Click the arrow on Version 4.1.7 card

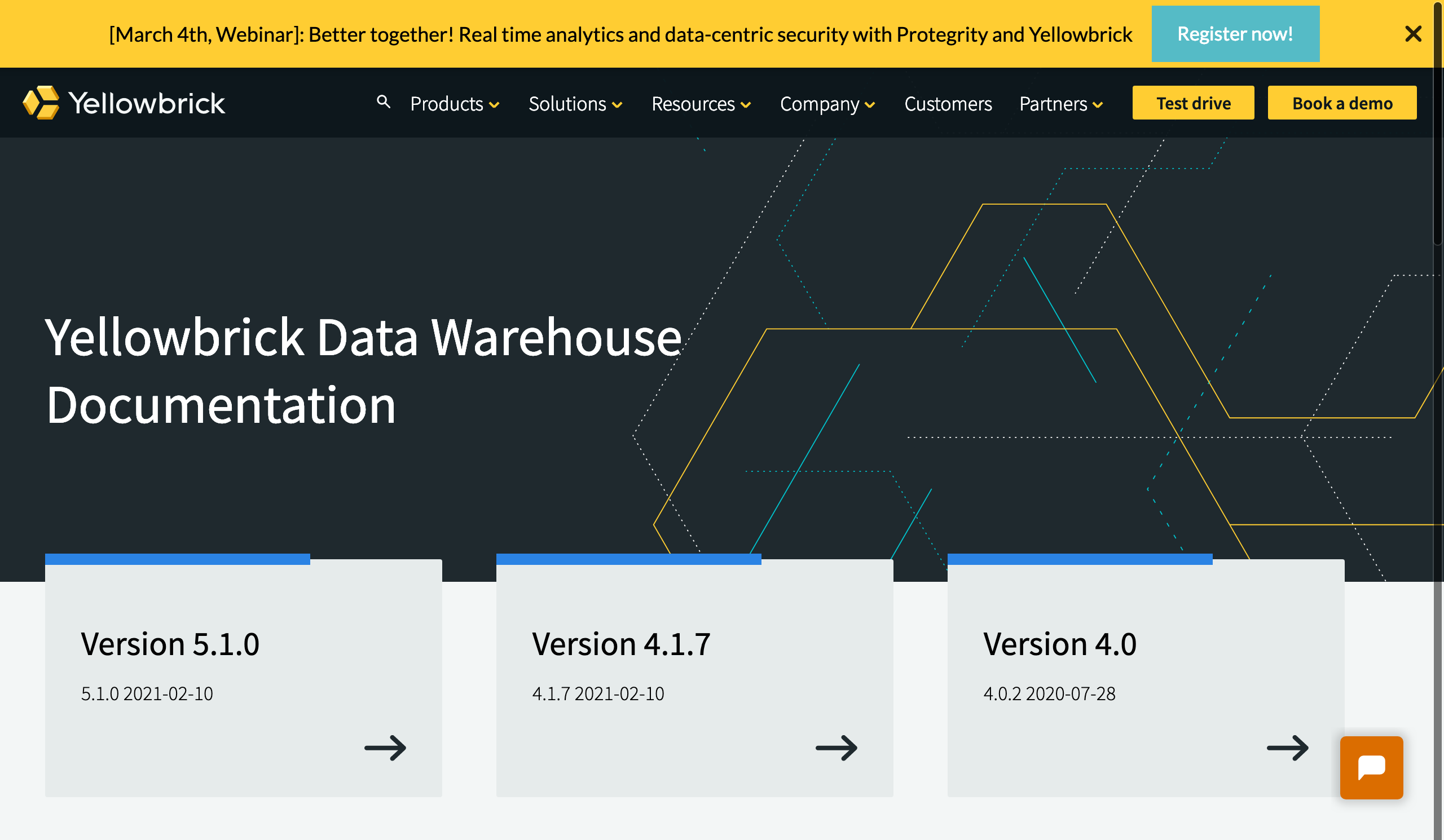(837, 748)
